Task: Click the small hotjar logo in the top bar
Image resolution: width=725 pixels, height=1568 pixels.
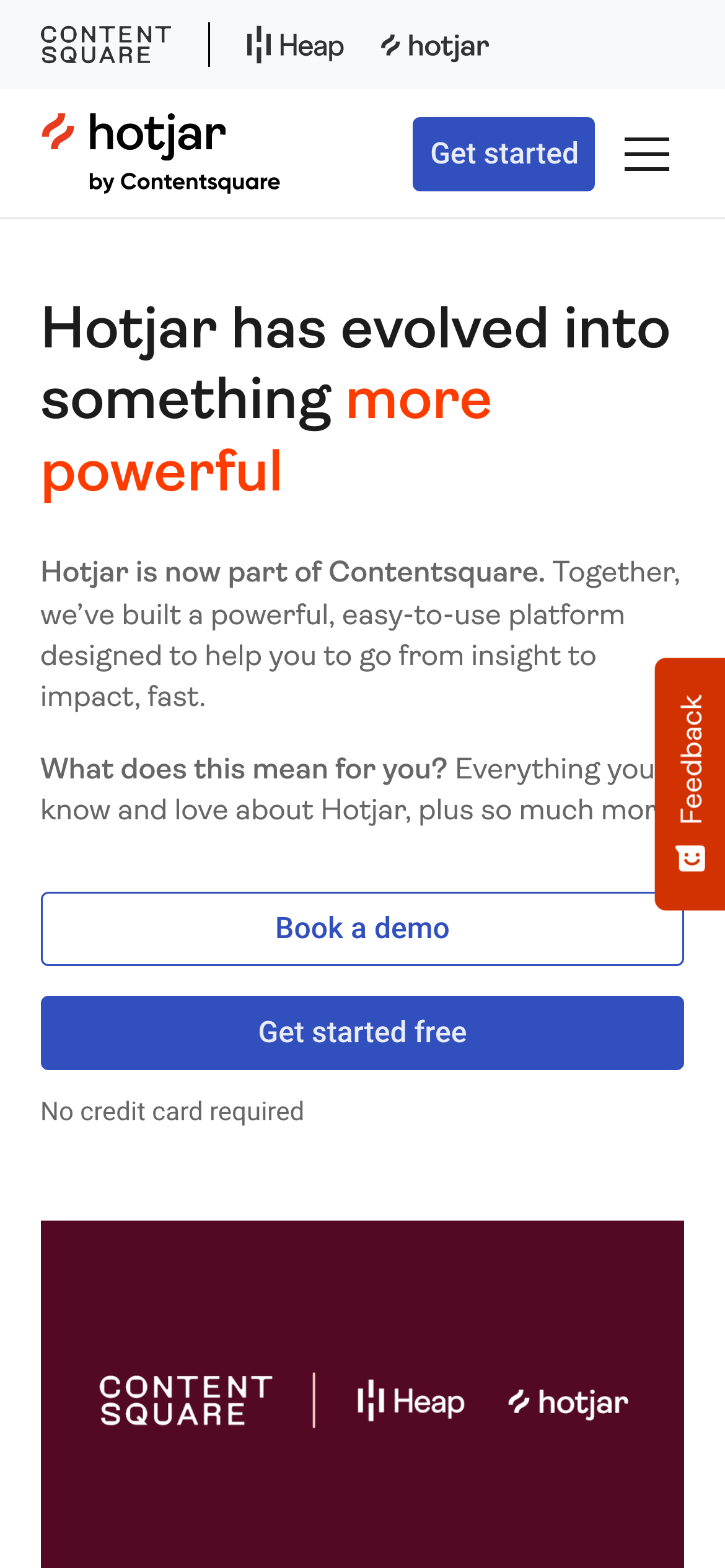Action: coord(435,46)
